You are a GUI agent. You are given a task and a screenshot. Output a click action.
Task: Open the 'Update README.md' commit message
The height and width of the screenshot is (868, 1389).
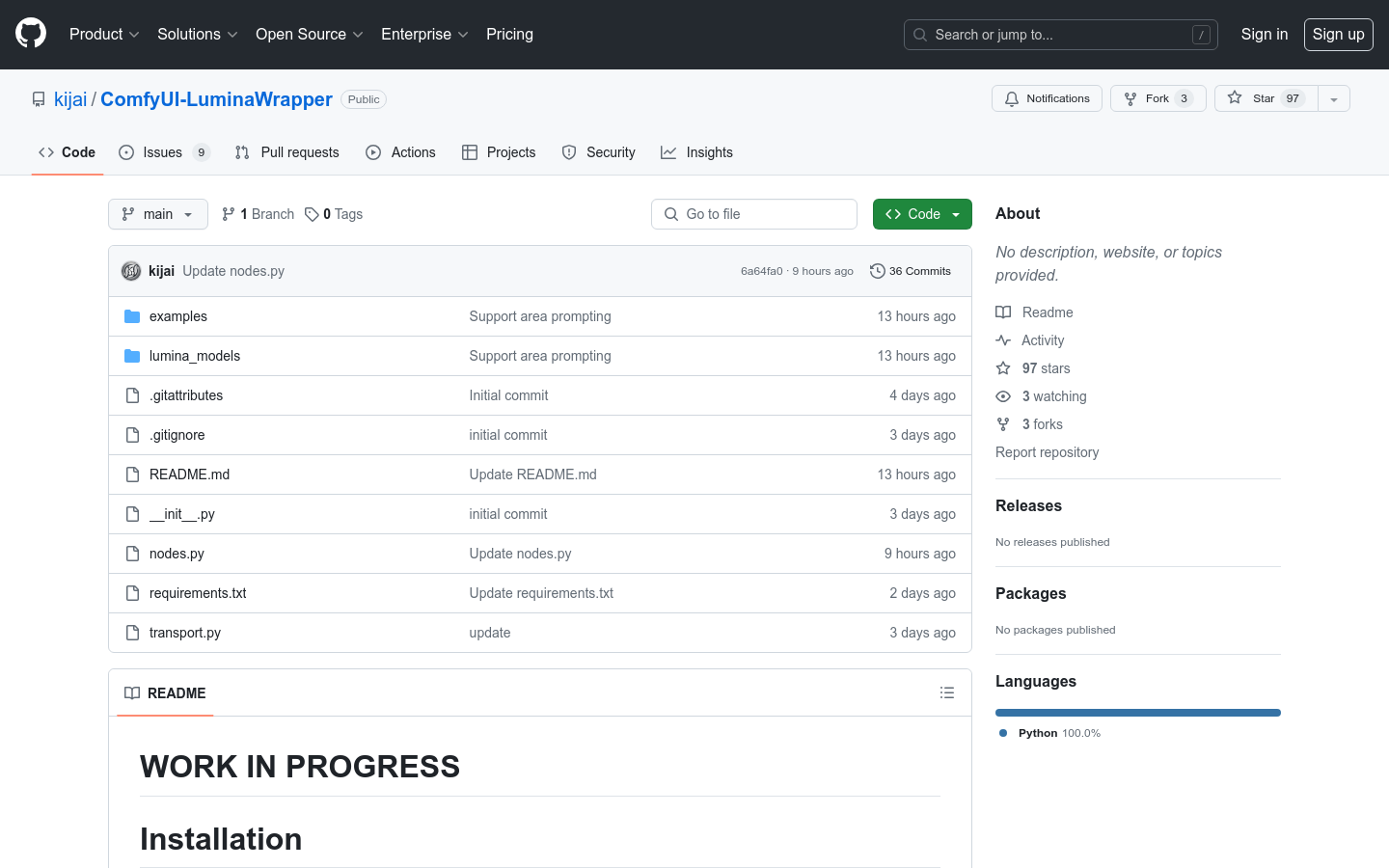coord(532,475)
